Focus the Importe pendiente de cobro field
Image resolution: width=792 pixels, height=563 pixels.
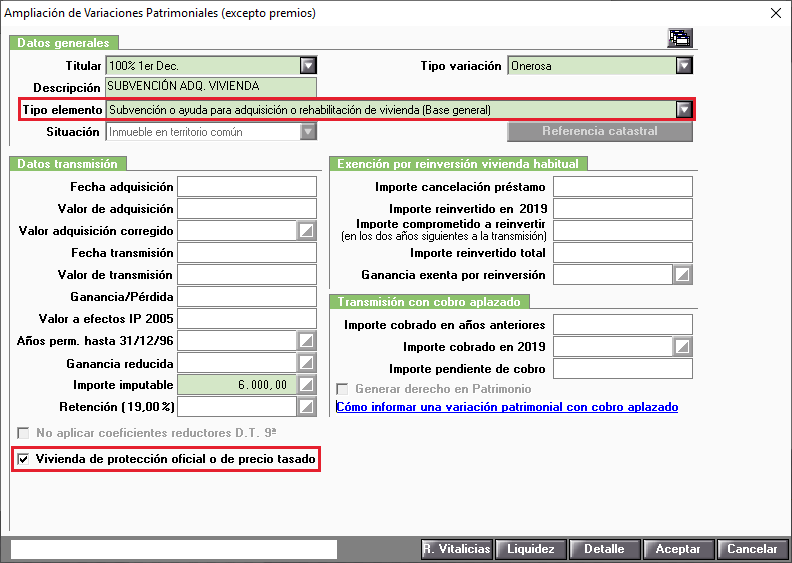pos(623,369)
